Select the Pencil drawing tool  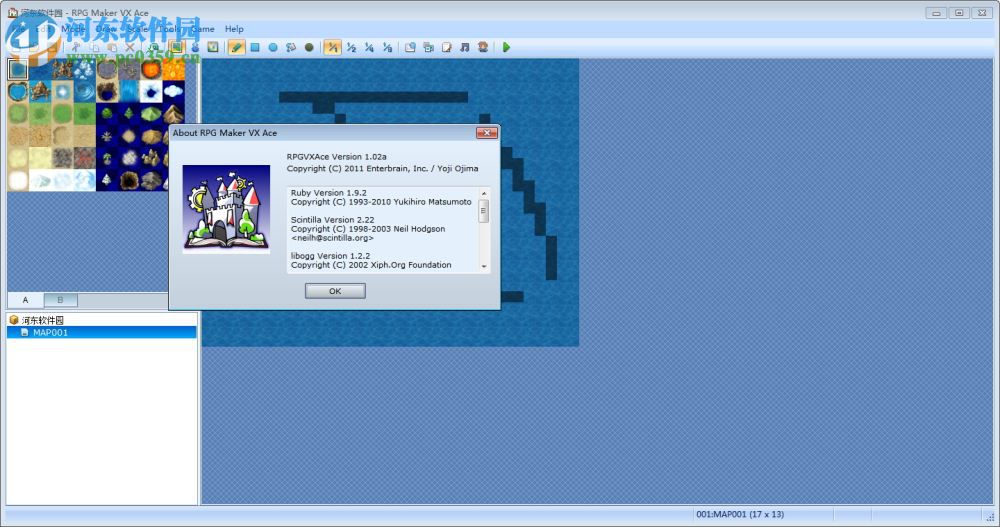[237, 47]
